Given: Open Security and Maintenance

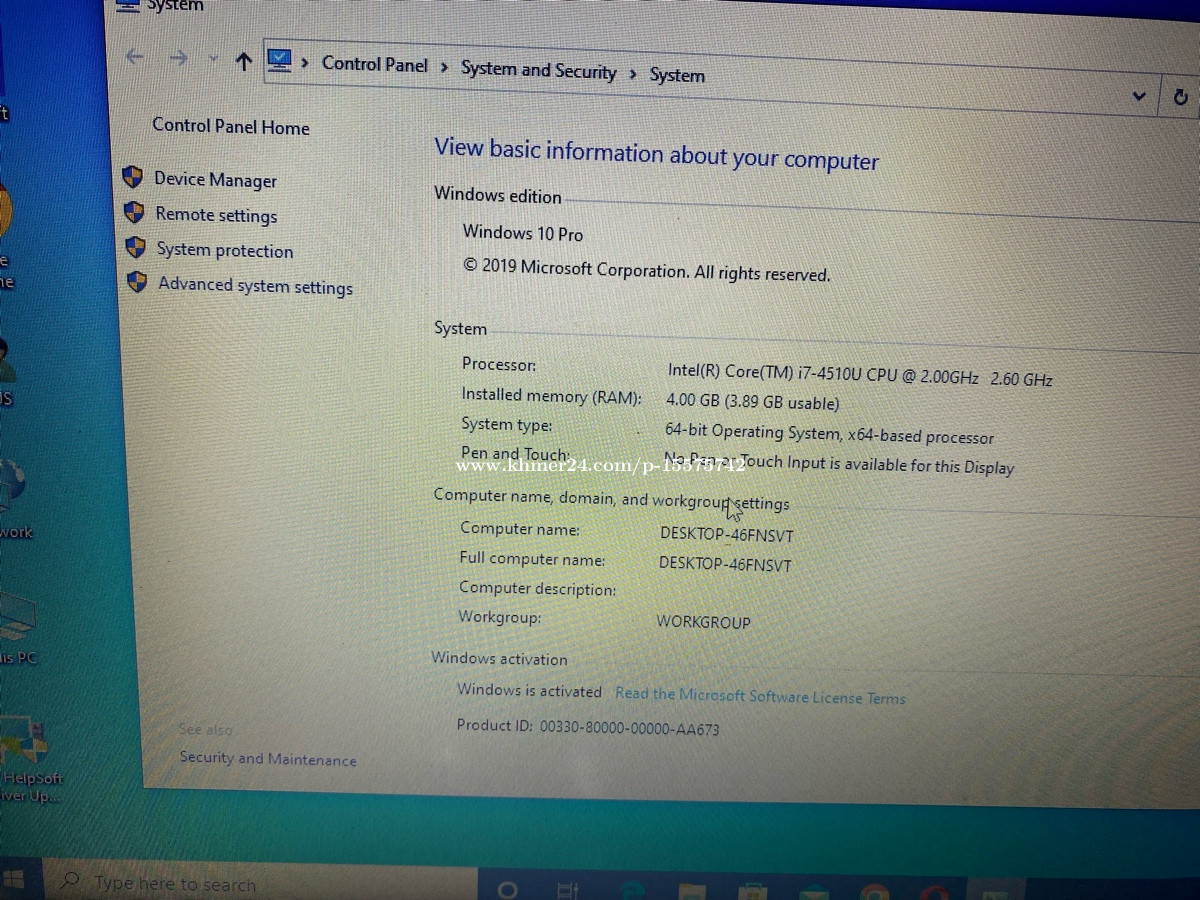Looking at the screenshot, I should tap(268, 759).
